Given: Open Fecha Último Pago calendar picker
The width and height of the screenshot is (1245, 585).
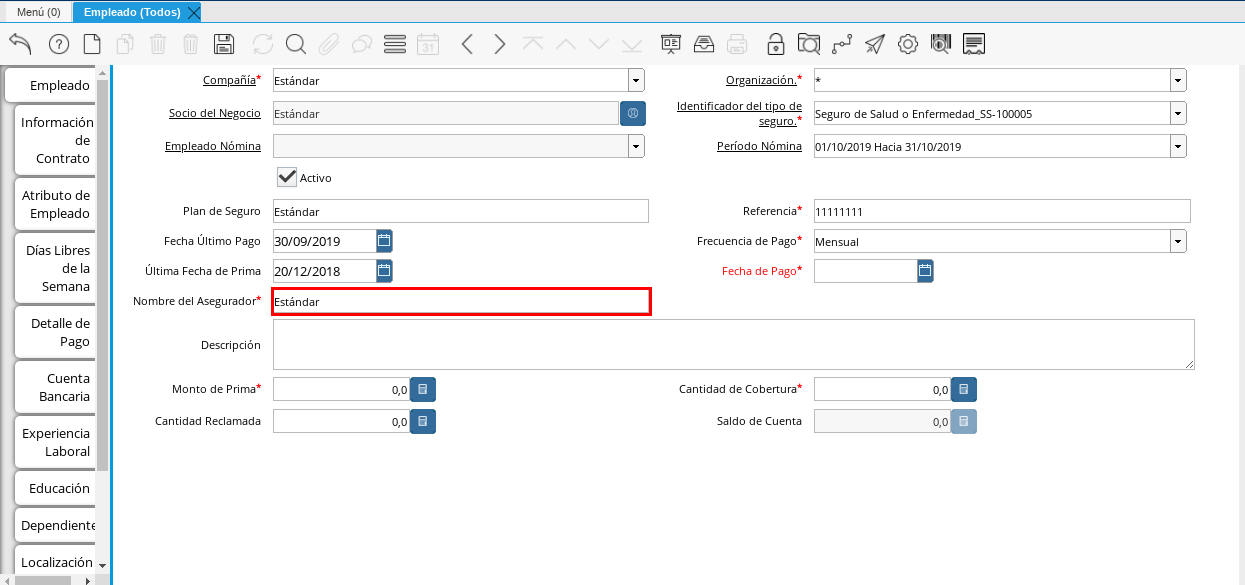Looking at the screenshot, I should 384,241.
